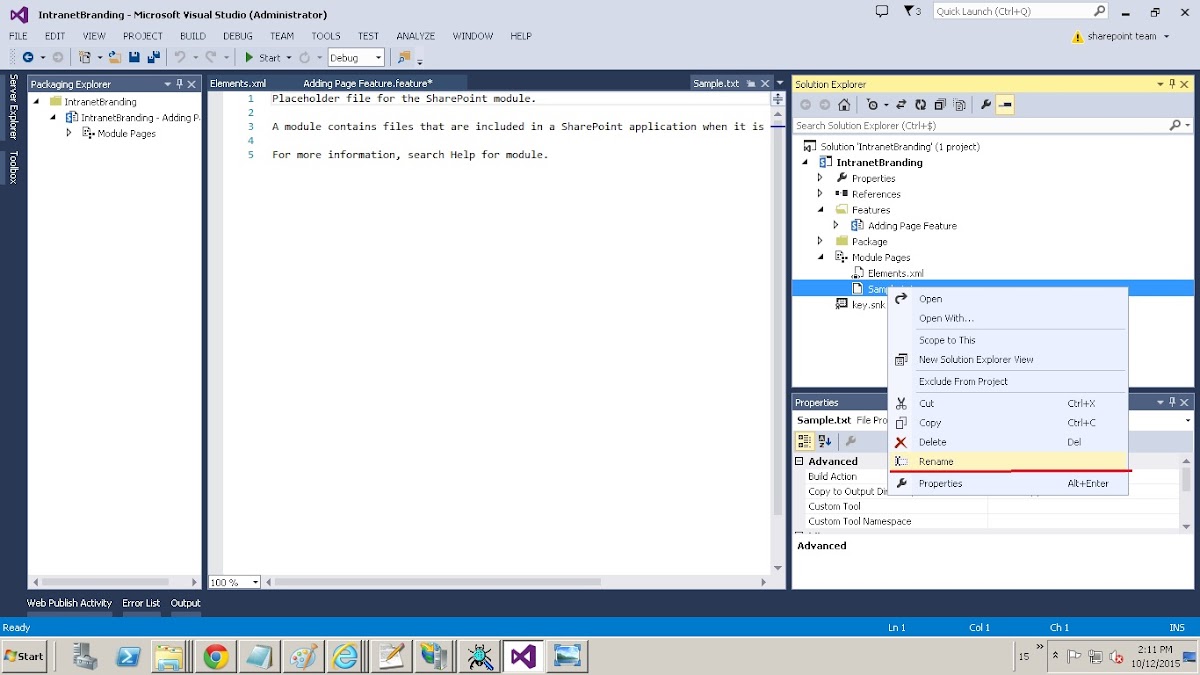The height and width of the screenshot is (675, 1200).
Task: Open the Toolbox side tab
Action: point(14,167)
